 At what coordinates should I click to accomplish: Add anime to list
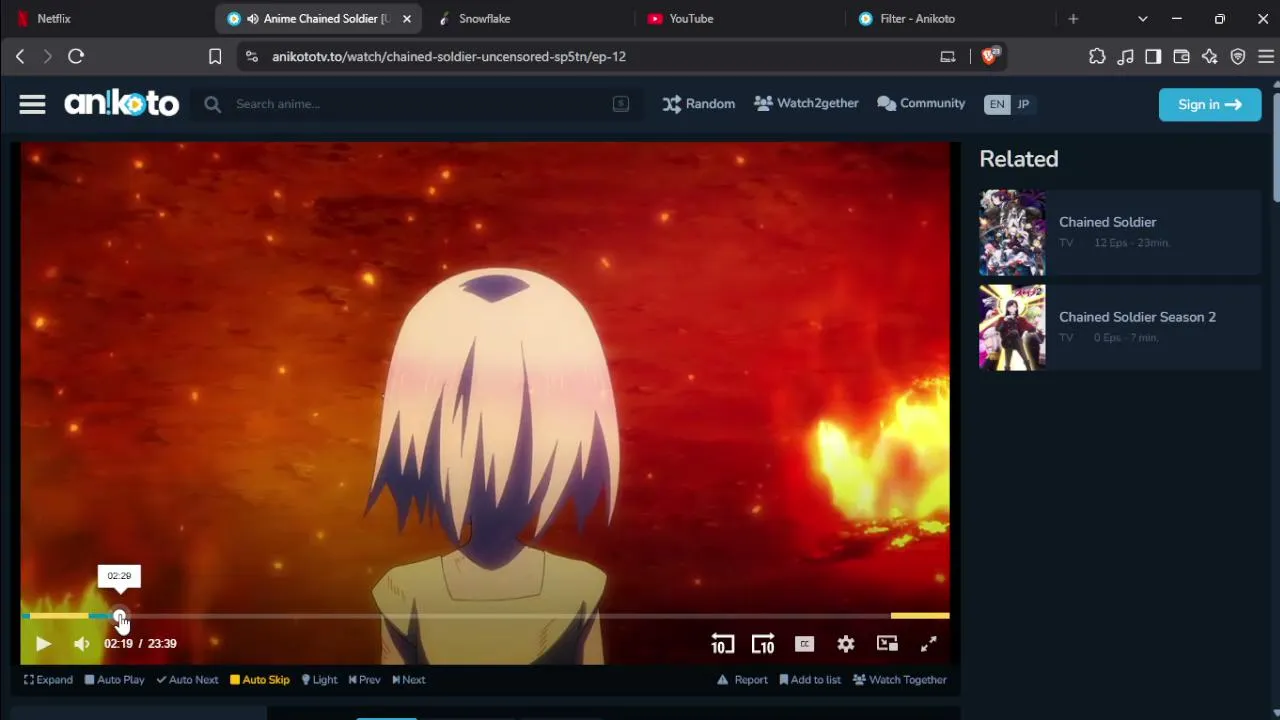coord(810,680)
